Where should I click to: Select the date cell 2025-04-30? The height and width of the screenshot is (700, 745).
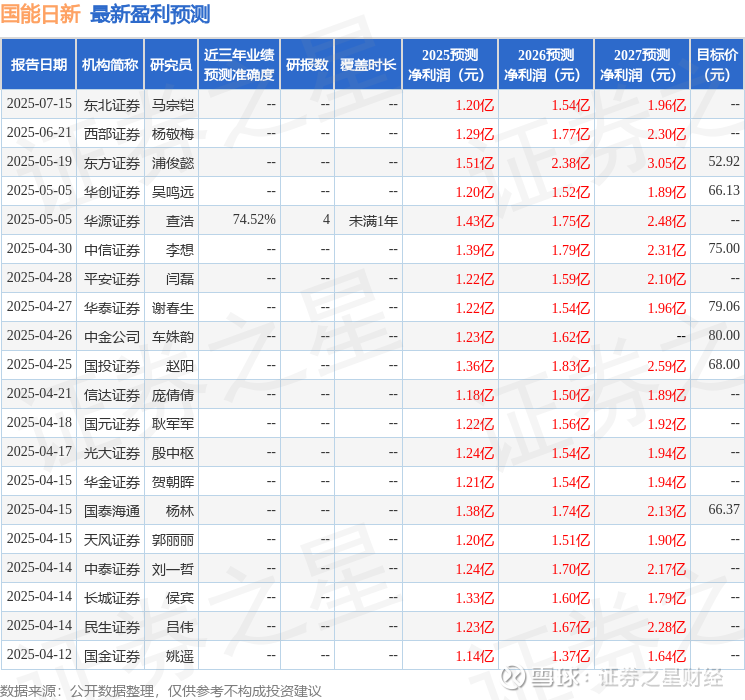39,249
